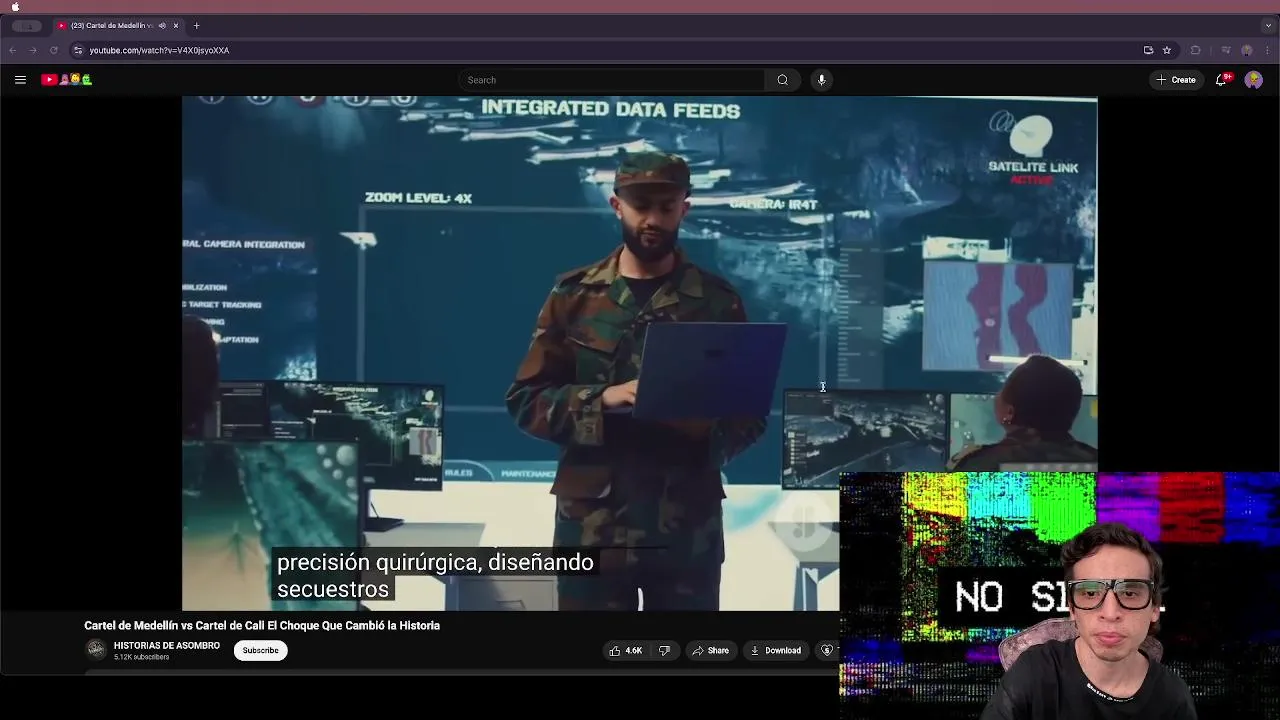Image resolution: width=1280 pixels, height=720 pixels.
Task: Open the Create menu
Action: [x=1176, y=80]
